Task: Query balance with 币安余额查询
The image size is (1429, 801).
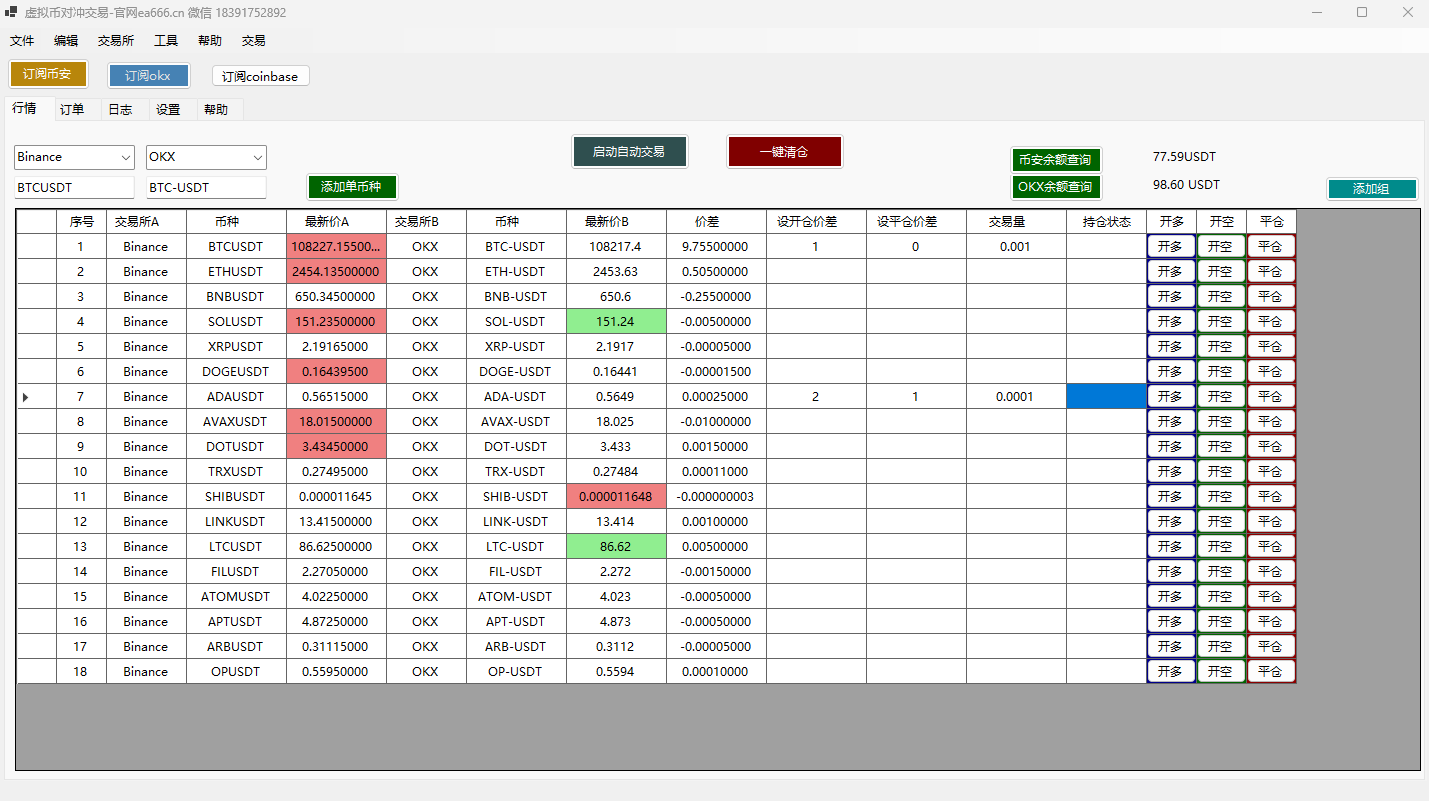Action: click(1055, 160)
